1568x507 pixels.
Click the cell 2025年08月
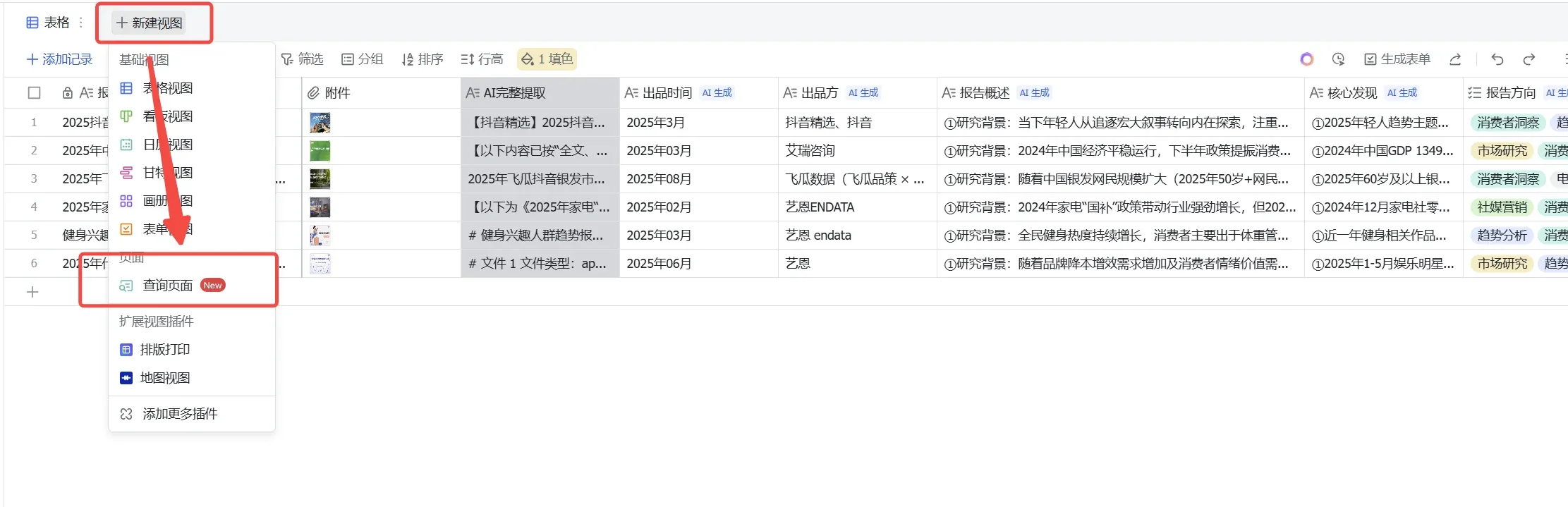[x=699, y=179]
